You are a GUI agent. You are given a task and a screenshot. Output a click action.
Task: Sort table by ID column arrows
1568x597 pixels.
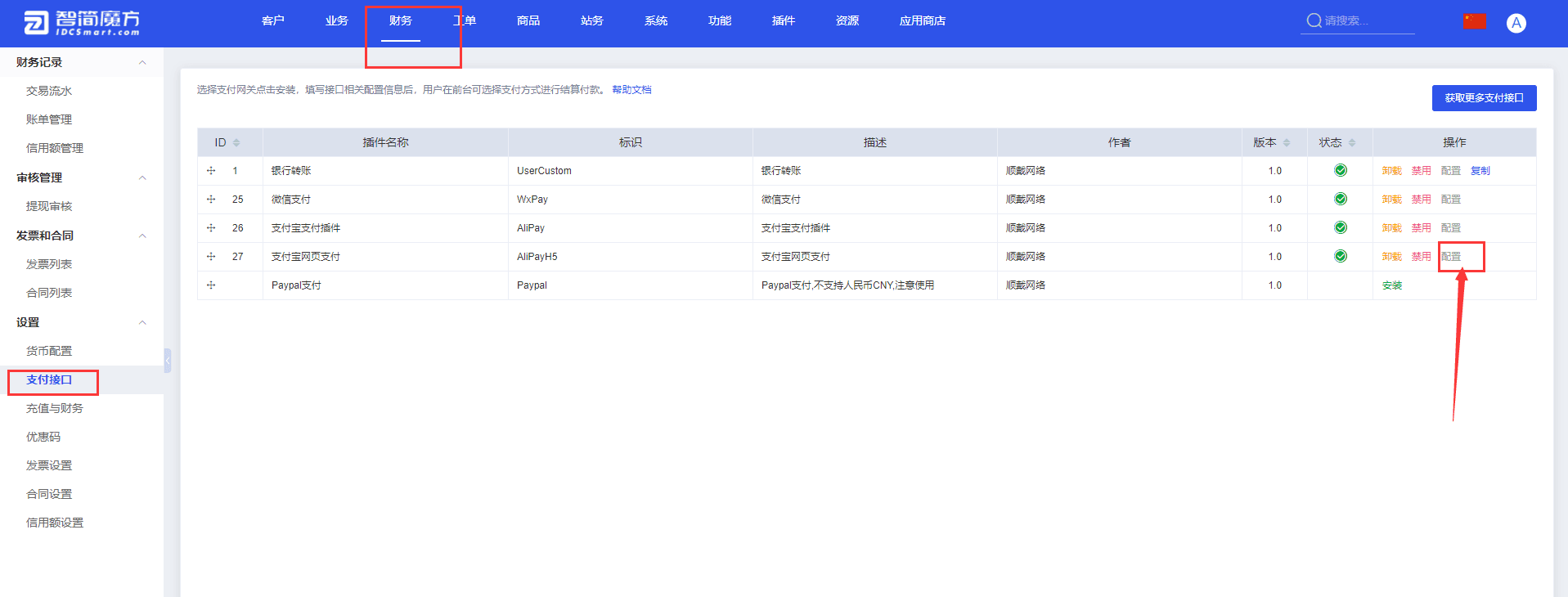coord(236,142)
